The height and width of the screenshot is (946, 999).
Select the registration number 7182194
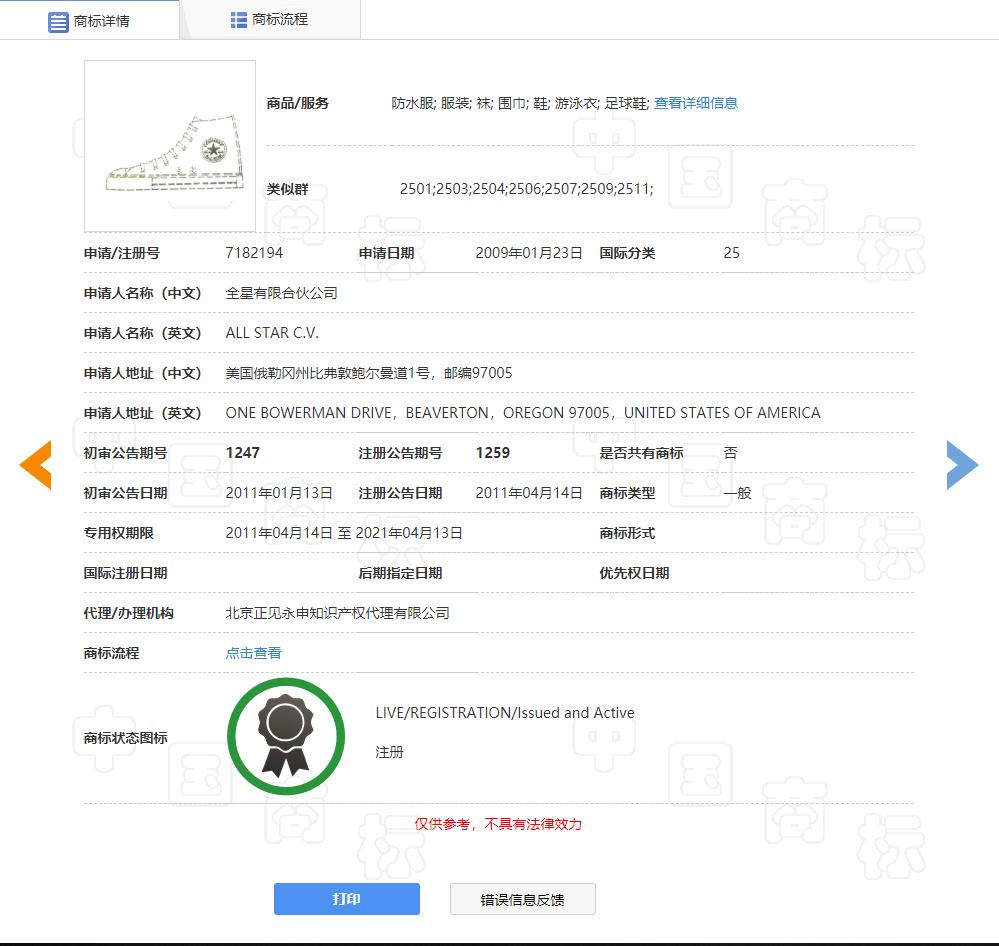point(255,253)
